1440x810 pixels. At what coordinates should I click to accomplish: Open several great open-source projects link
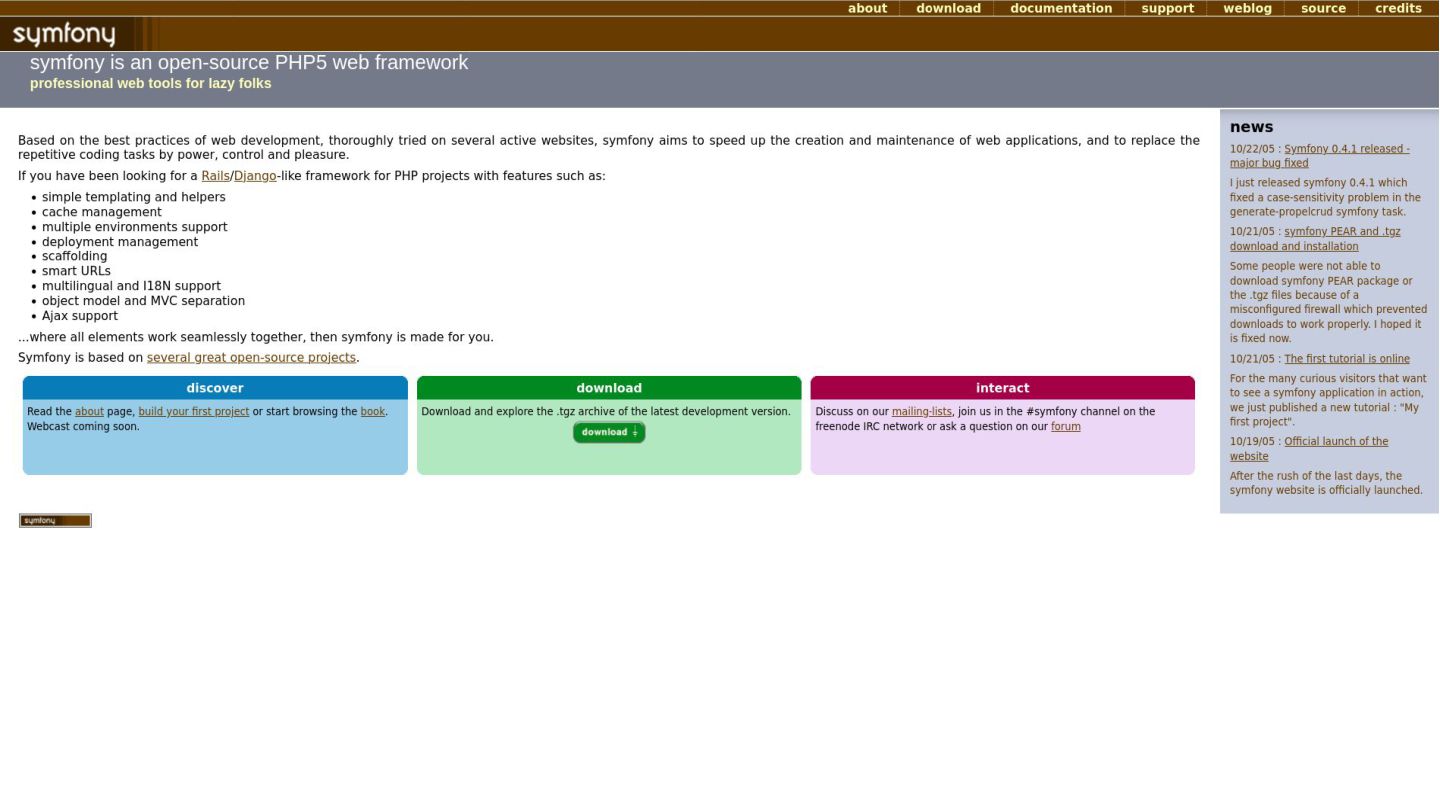point(251,358)
